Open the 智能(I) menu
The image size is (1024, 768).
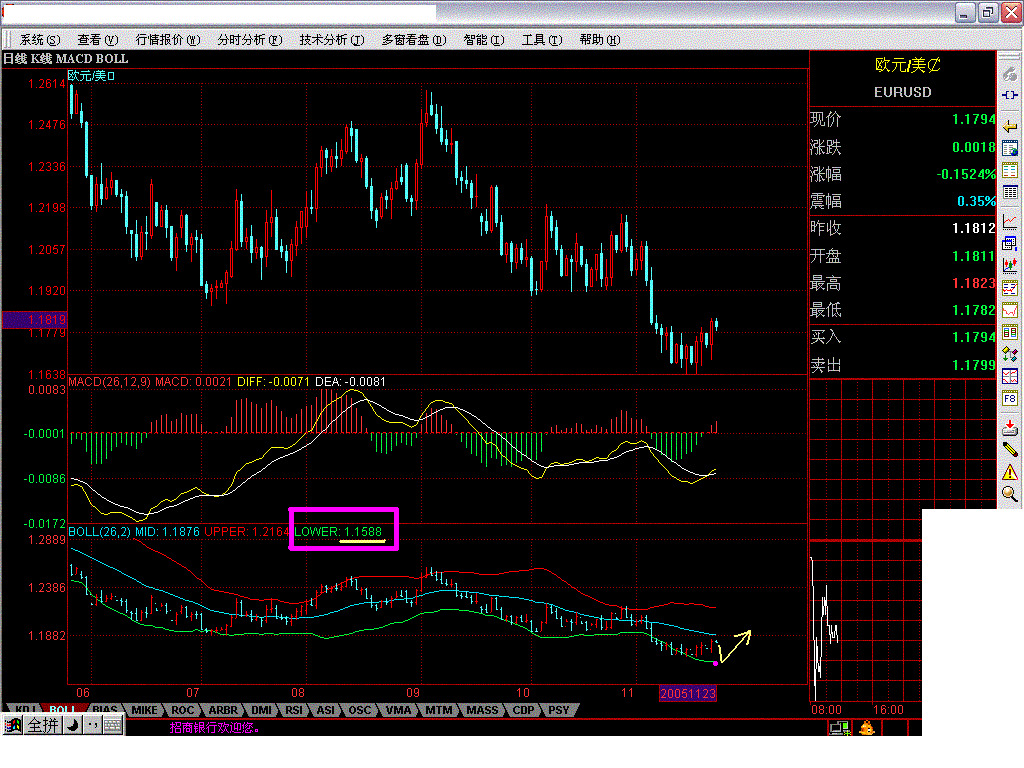[x=484, y=40]
